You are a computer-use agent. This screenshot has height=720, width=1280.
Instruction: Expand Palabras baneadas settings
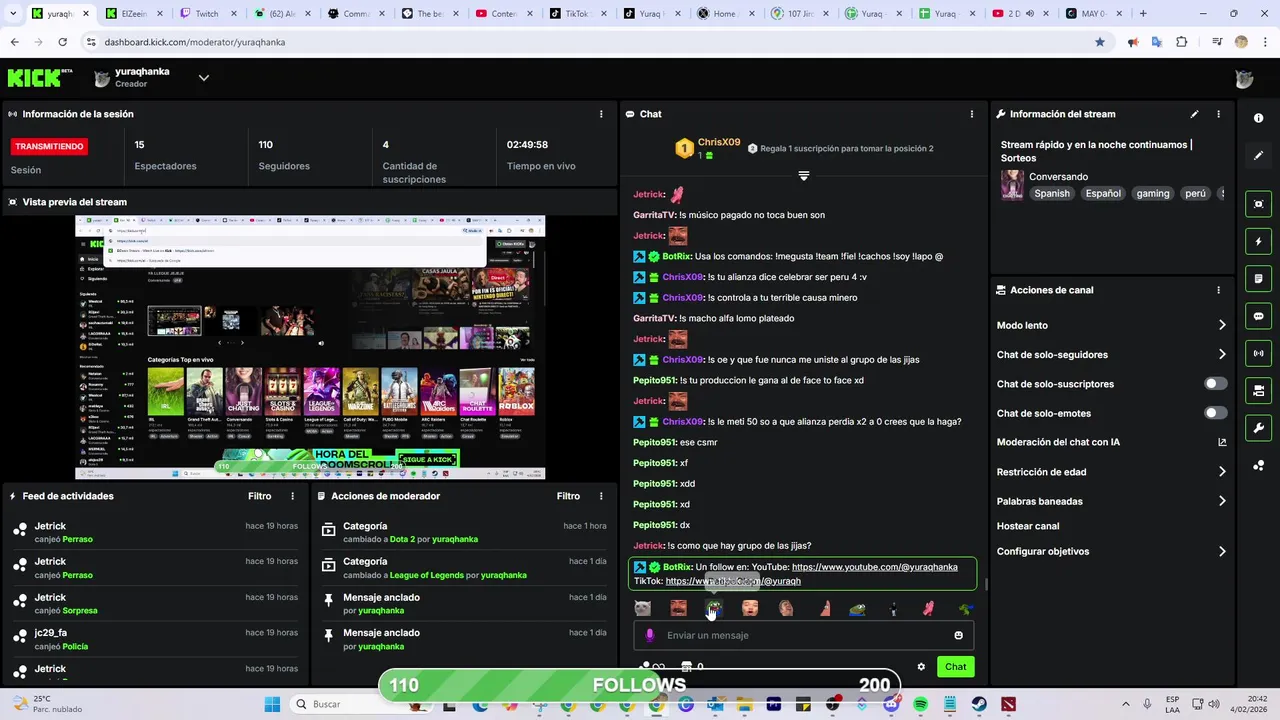tap(1222, 501)
